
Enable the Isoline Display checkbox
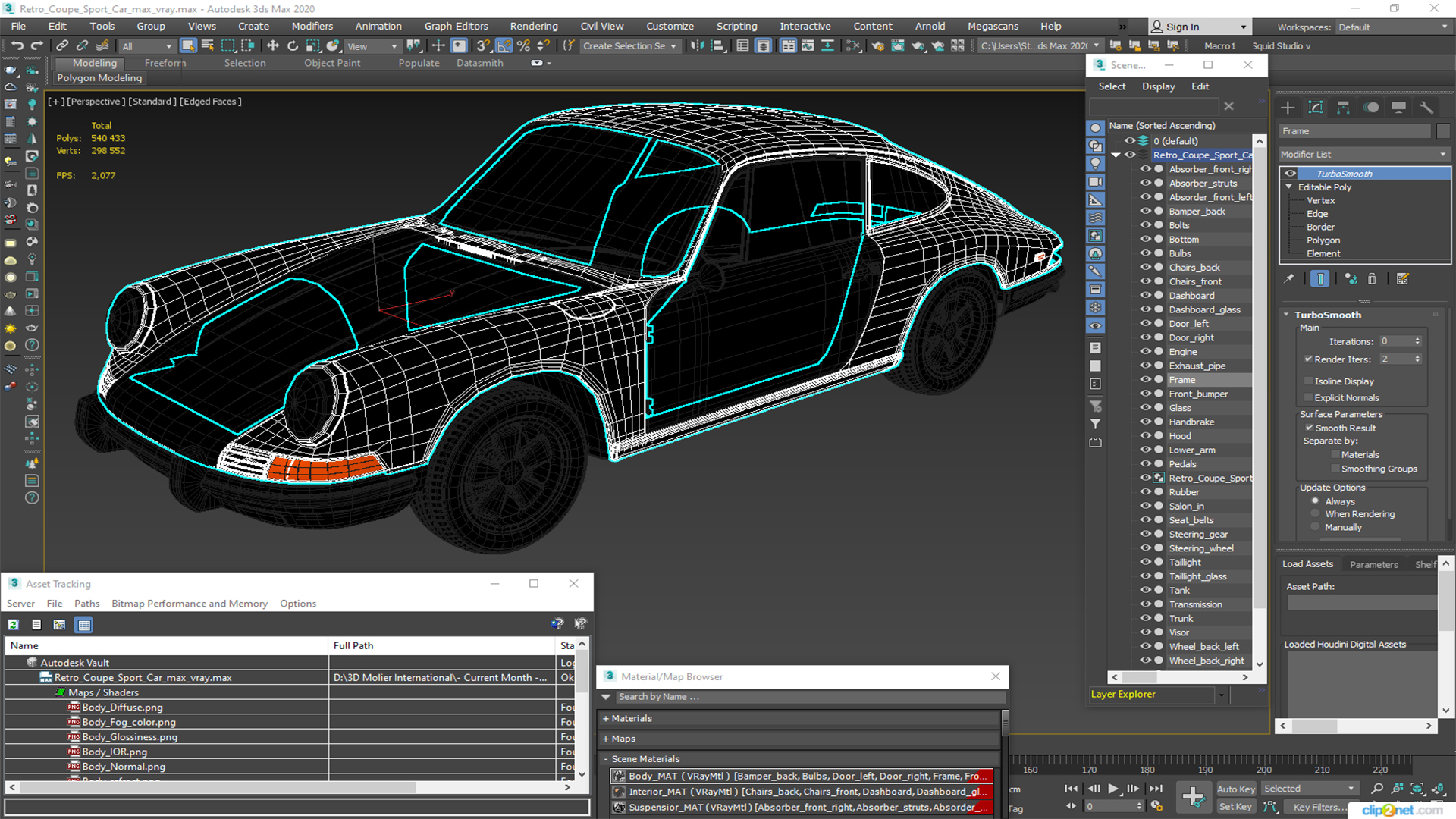coord(1308,381)
